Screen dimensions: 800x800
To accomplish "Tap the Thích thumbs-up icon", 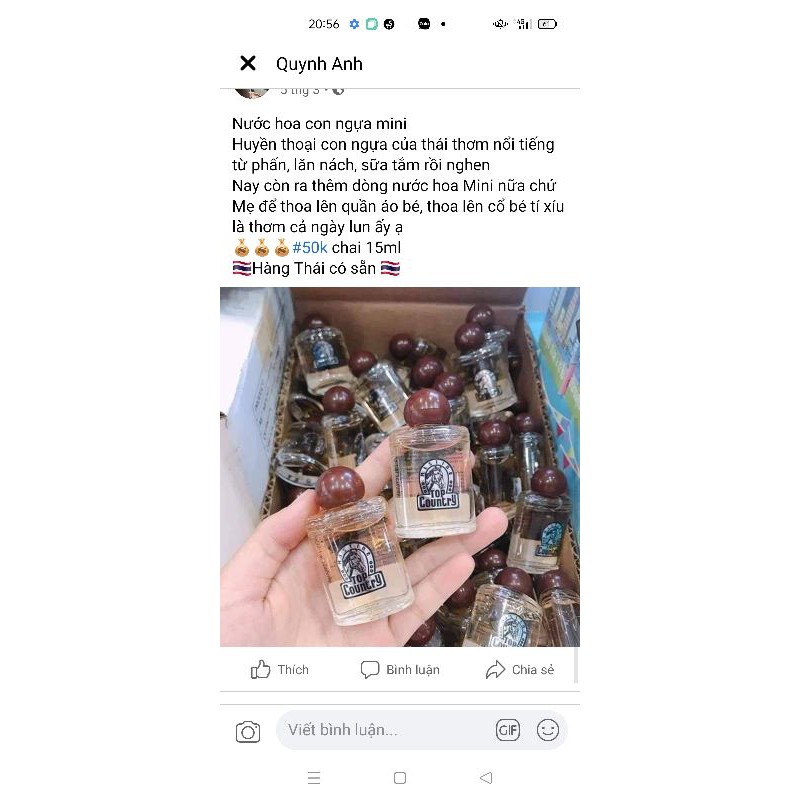I will tap(260, 669).
